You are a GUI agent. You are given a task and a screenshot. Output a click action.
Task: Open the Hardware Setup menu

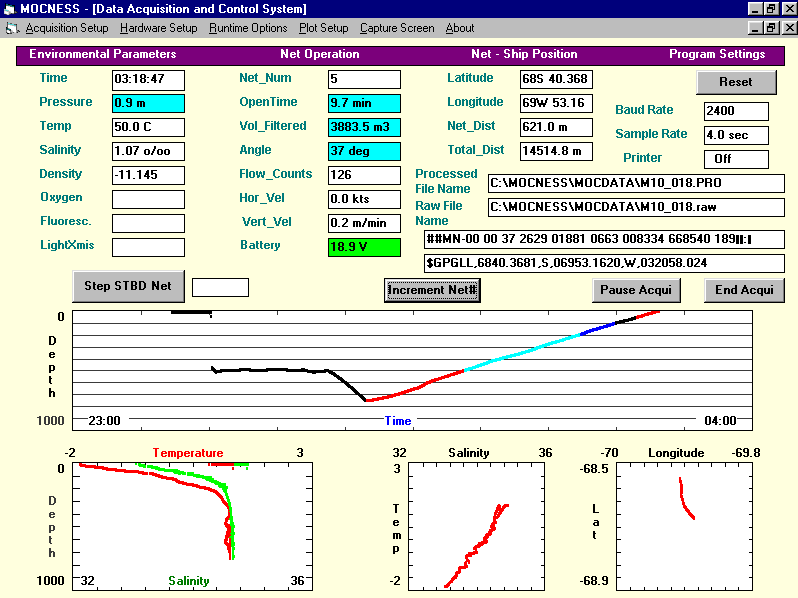coord(158,28)
